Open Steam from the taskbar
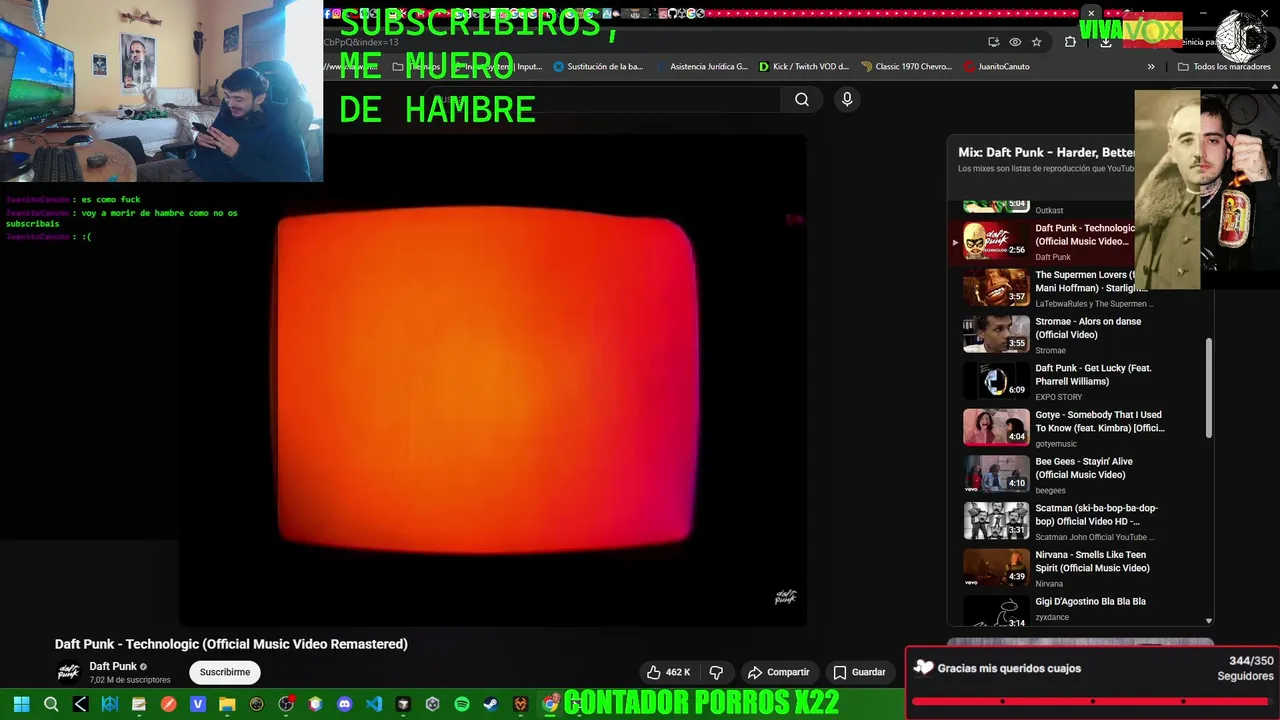Viewport: 1280px width, 720px height. [491, 704]
